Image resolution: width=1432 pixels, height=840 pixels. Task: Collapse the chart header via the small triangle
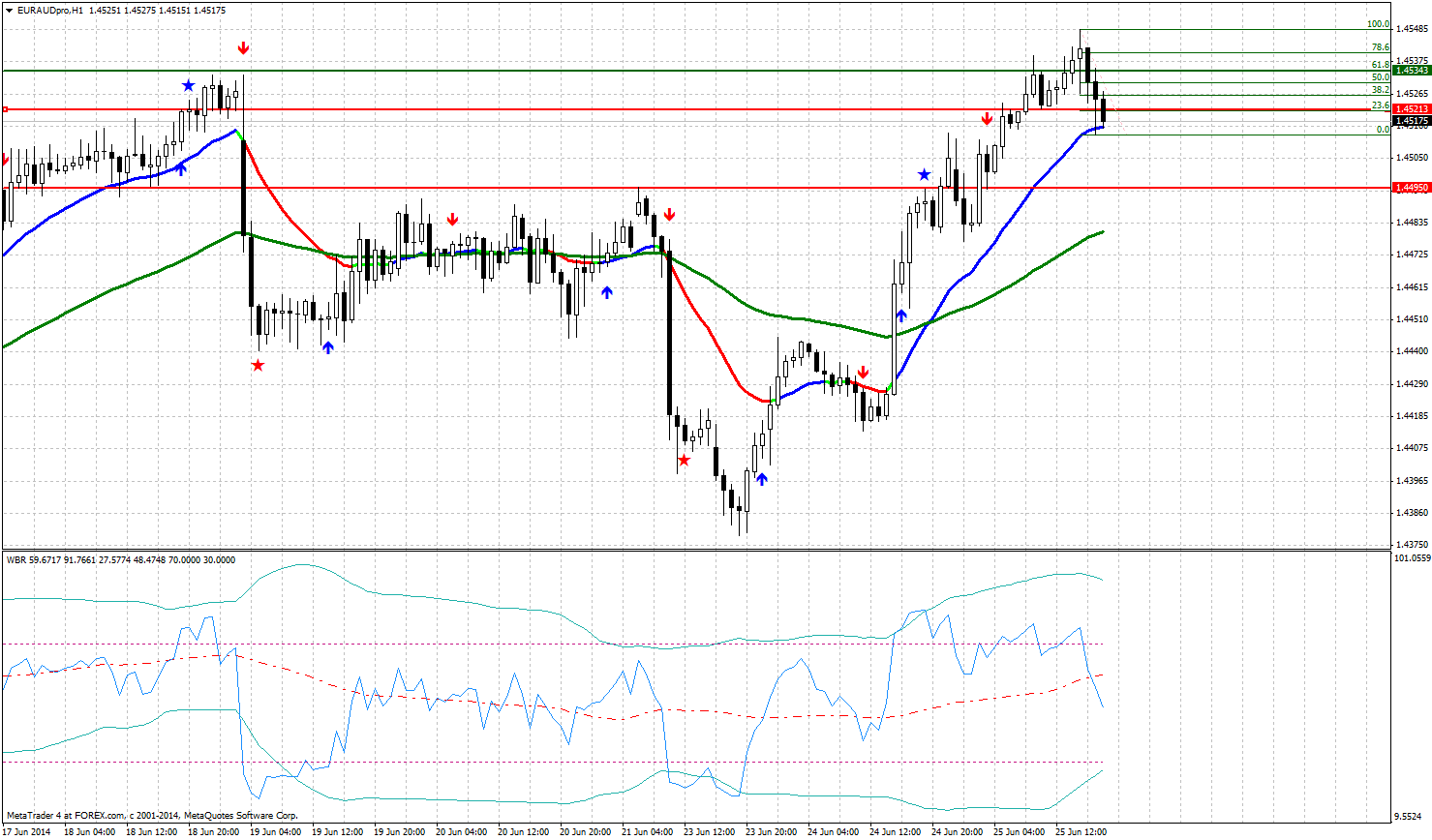[x=9, y=13]
